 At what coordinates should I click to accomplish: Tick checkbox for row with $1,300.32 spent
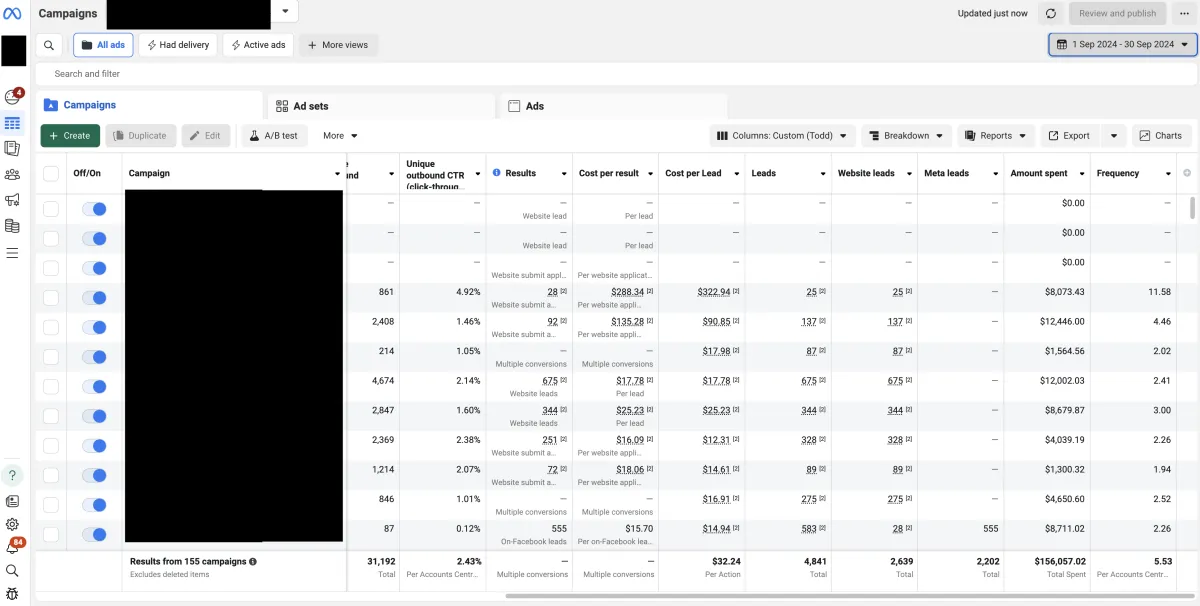click(x=51, y=475)
